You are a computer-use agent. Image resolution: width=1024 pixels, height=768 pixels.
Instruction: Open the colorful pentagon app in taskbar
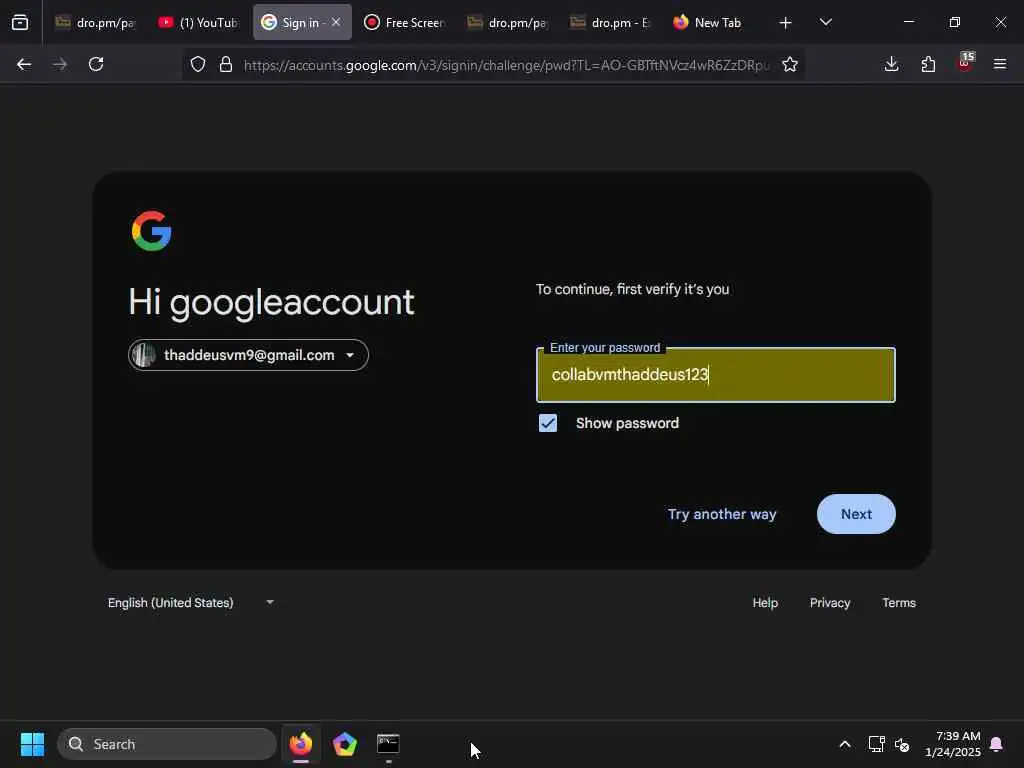click(345, 744)
